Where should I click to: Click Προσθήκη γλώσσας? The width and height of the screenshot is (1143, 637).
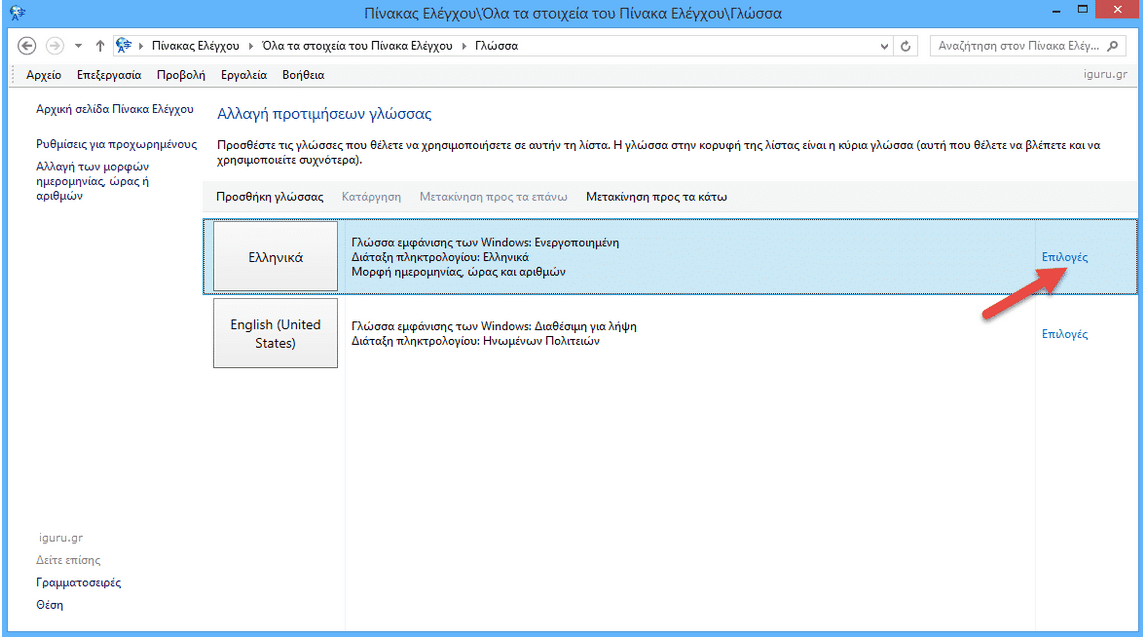click(270, 197)
